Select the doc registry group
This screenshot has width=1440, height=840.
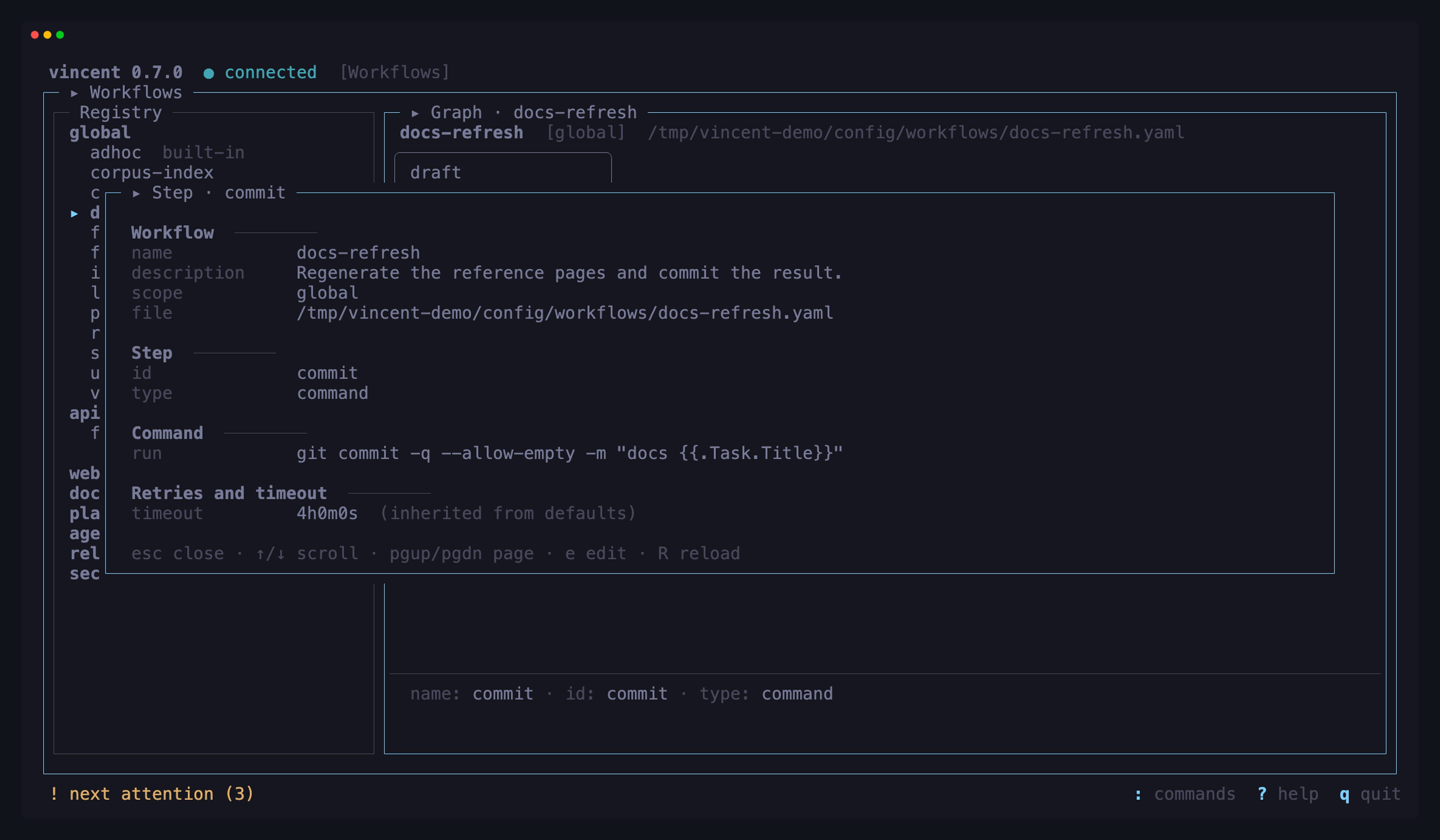(85, 494)
